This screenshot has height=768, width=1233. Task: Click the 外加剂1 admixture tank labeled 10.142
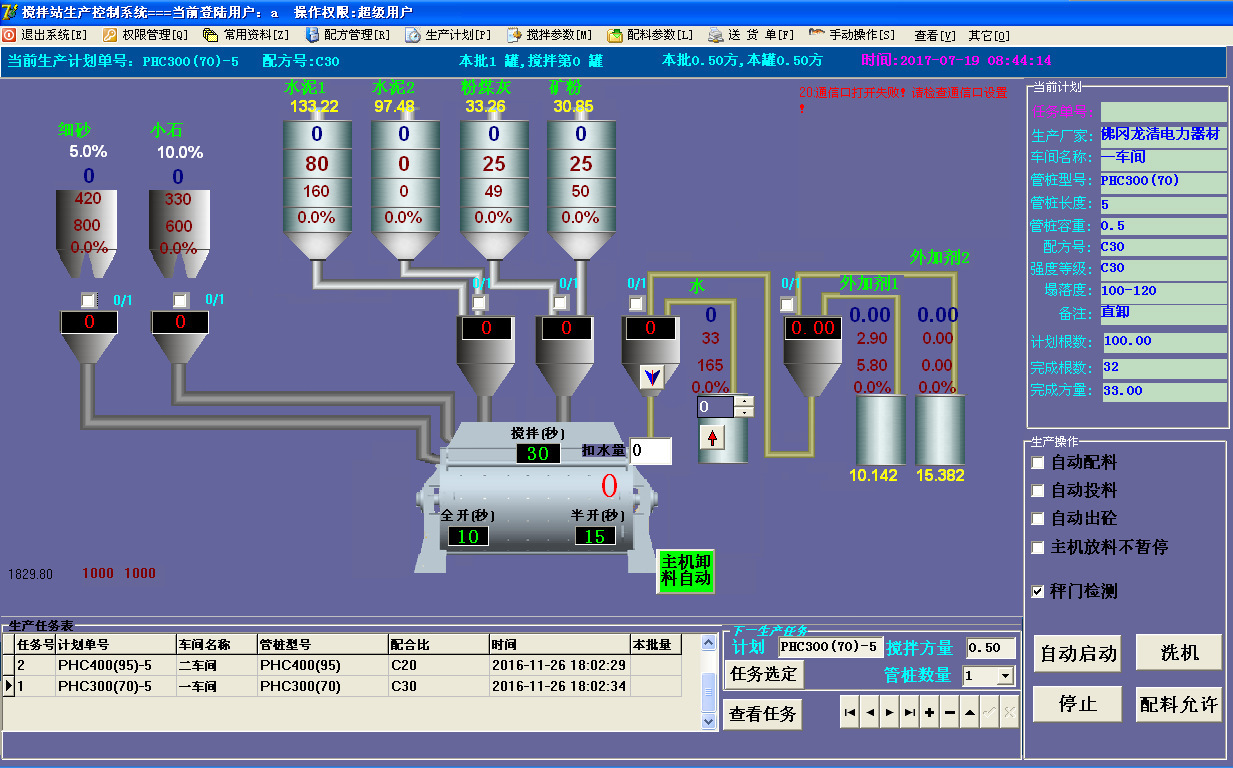(881, 429)
